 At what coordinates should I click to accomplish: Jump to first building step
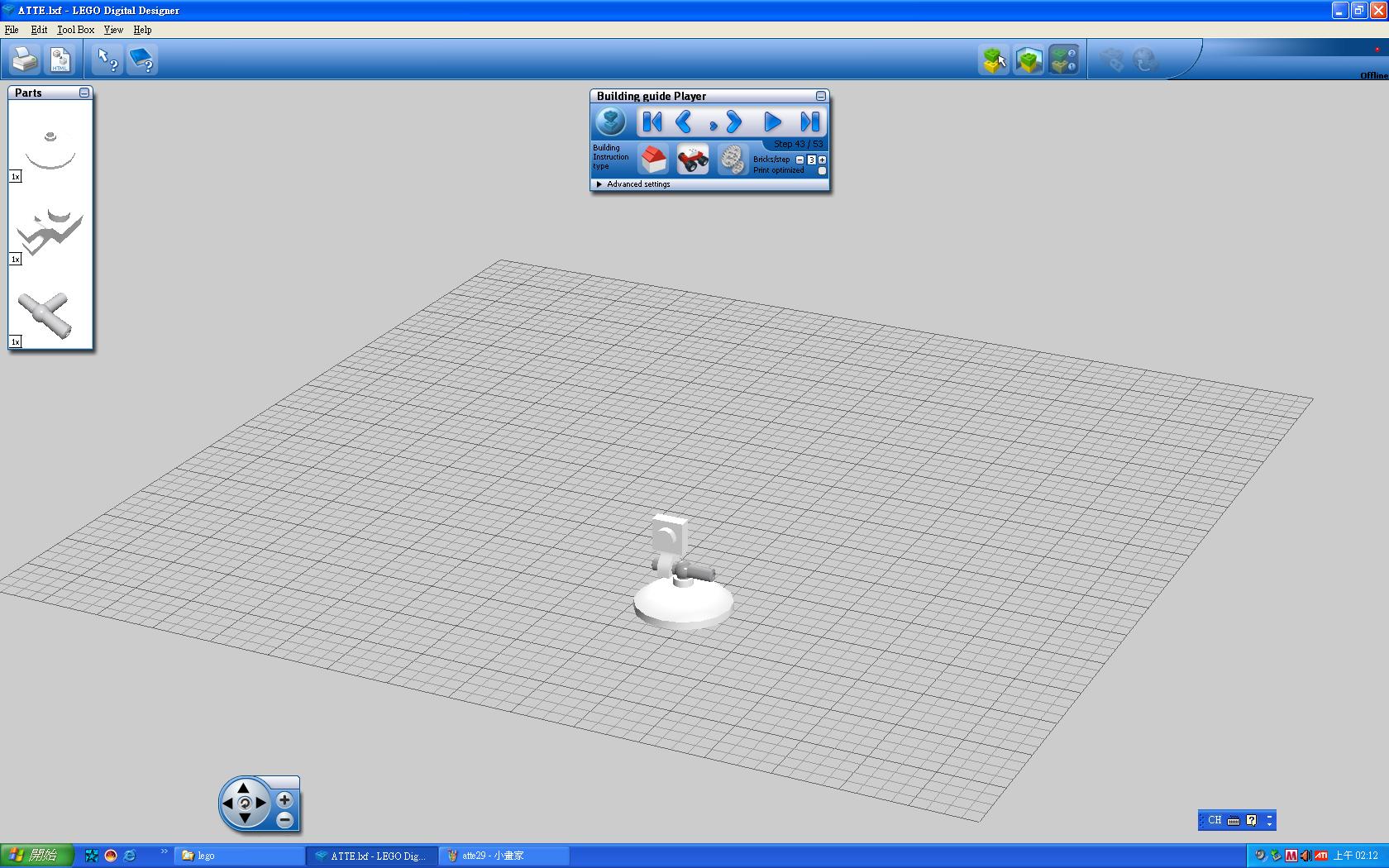click(x=652, y=122)
